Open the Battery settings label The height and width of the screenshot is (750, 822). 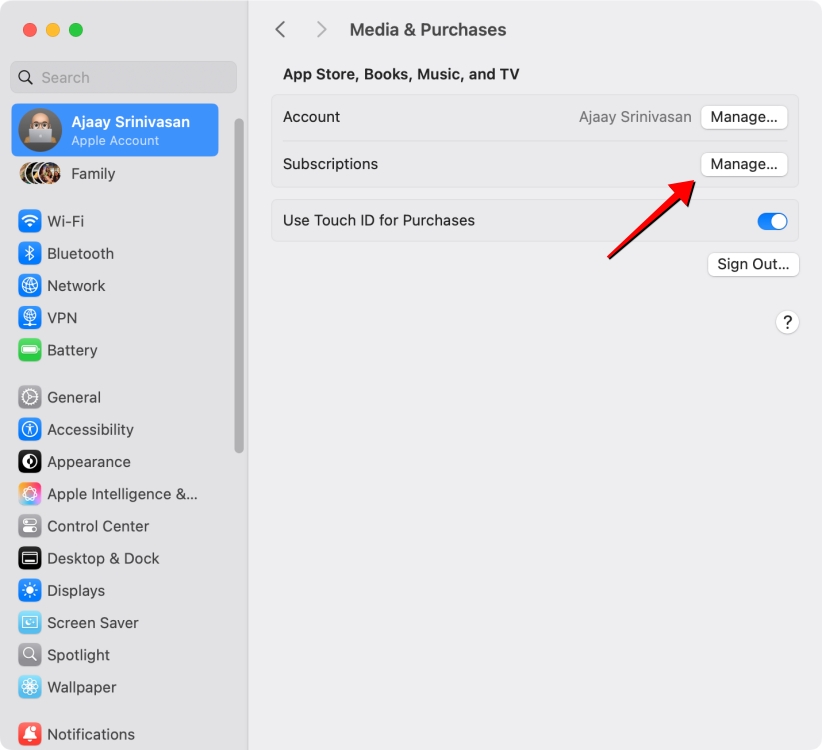72,350
